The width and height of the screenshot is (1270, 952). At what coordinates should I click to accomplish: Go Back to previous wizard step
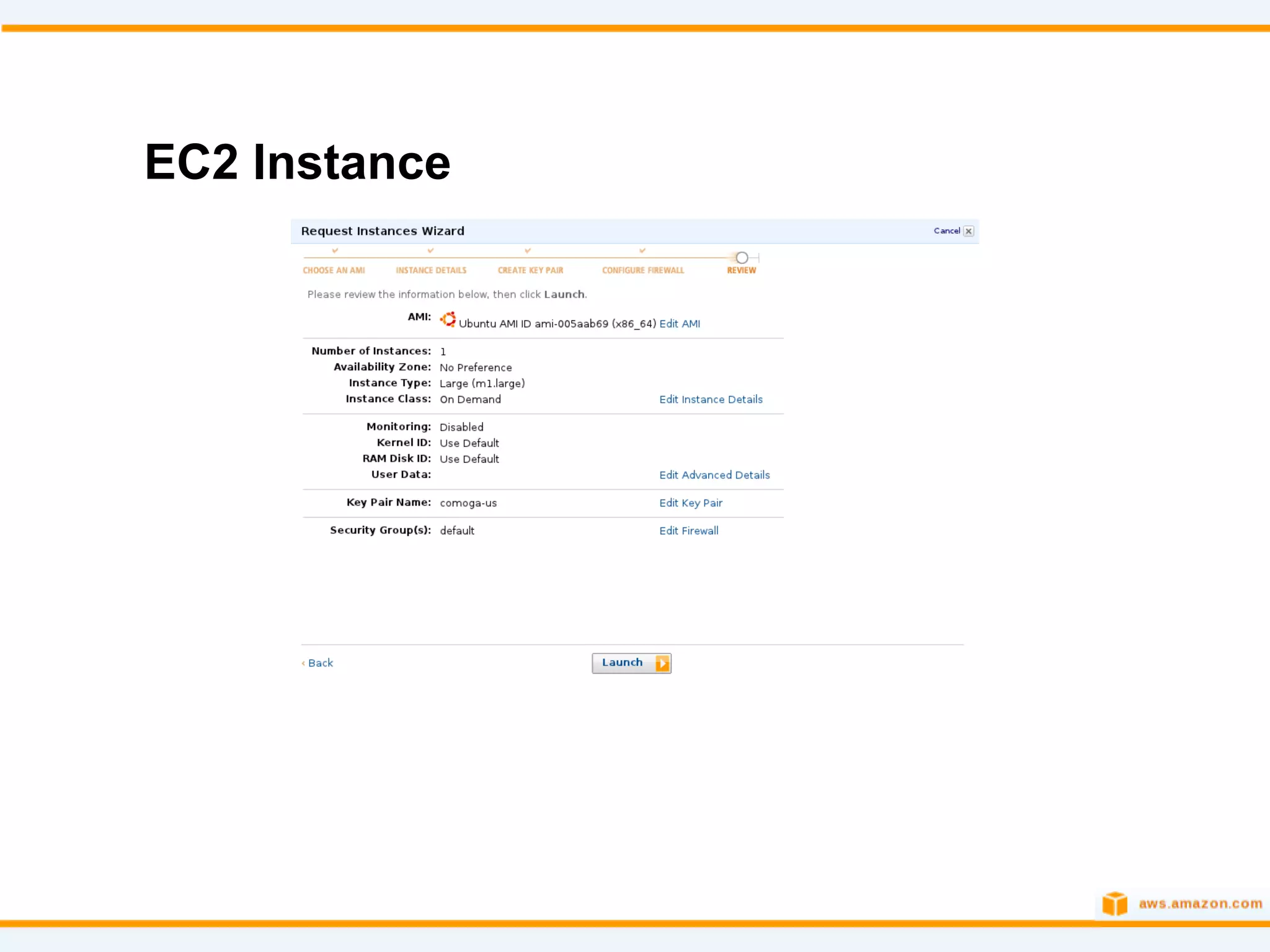(319, 663)
